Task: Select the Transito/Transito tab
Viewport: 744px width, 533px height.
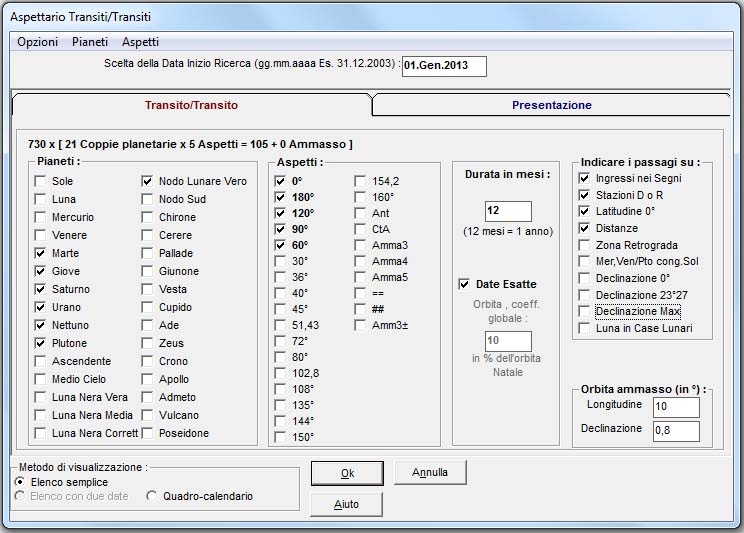Action: pyautogui.click(x=191, y=105)
